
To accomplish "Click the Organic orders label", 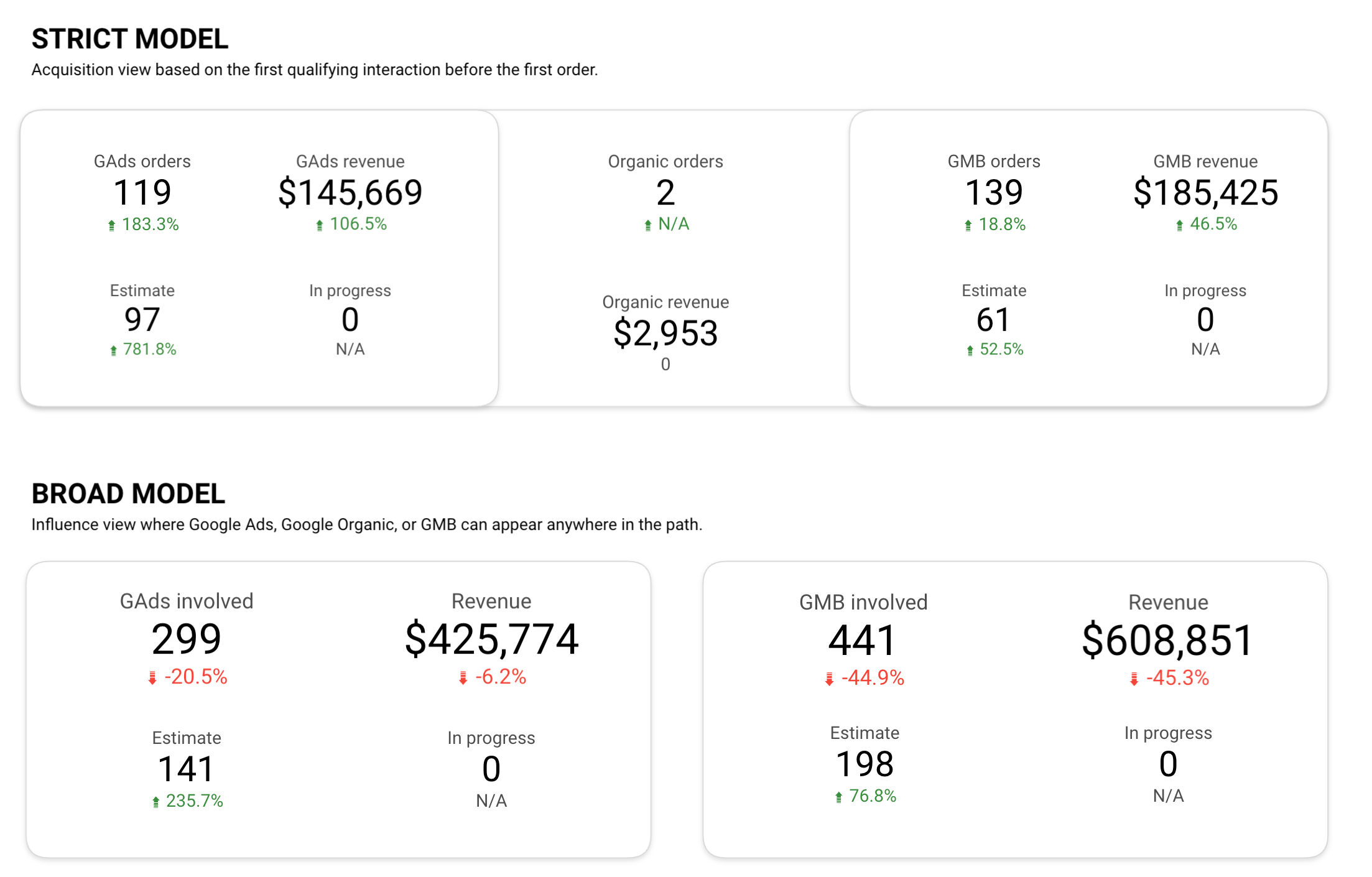I will point(665,162).
